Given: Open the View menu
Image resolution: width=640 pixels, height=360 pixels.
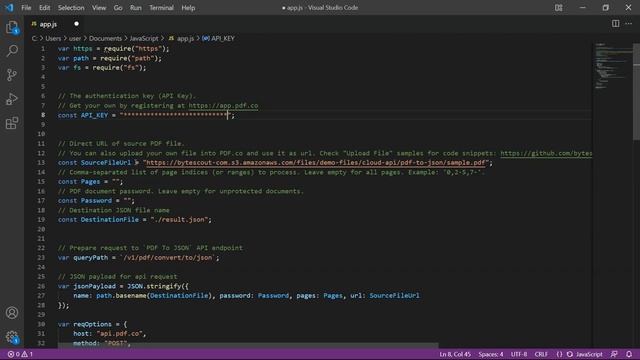Looking at the screenshot, I should [99, 8].
